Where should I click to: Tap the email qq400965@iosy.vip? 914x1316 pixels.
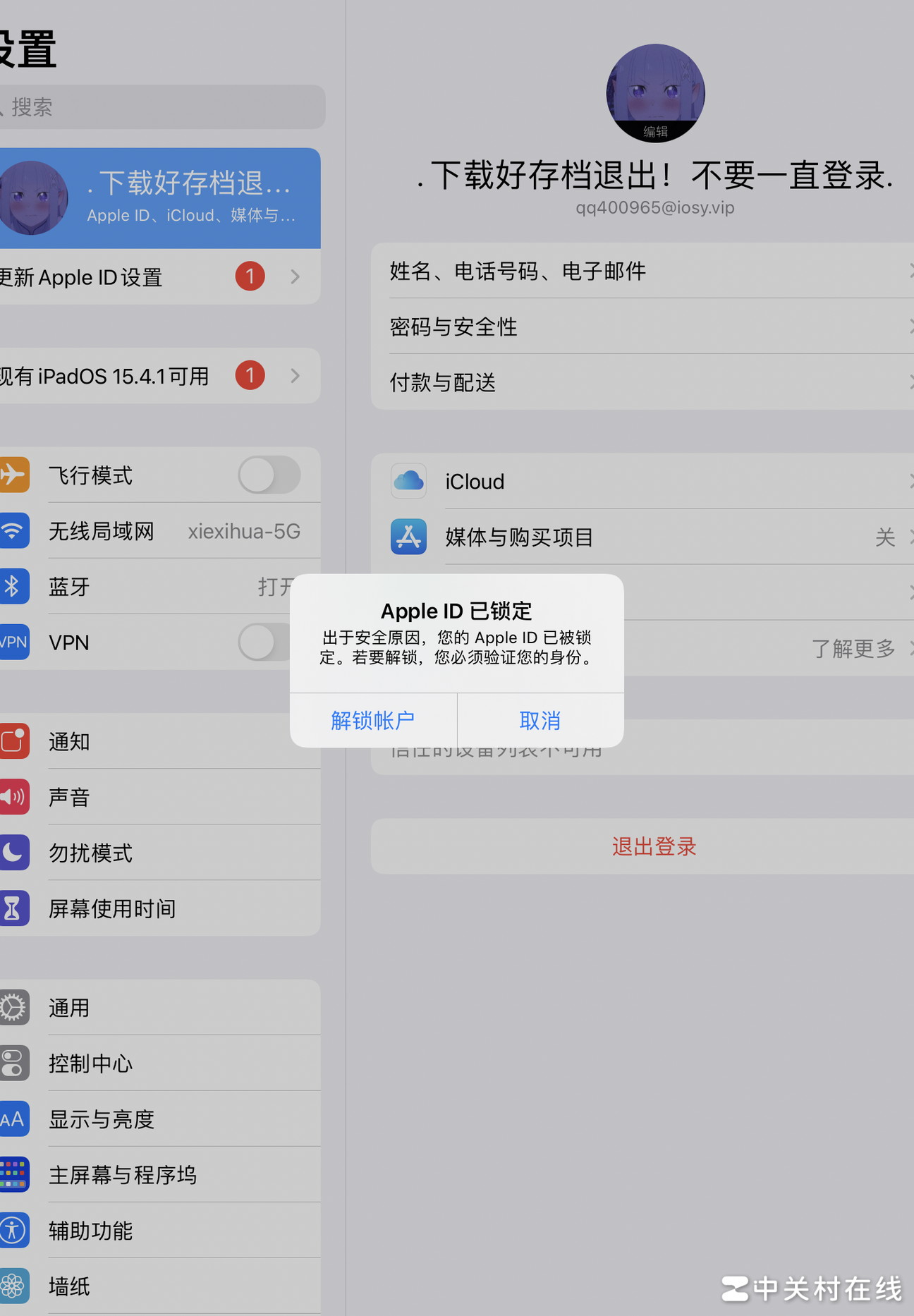(x=655, y=207)
